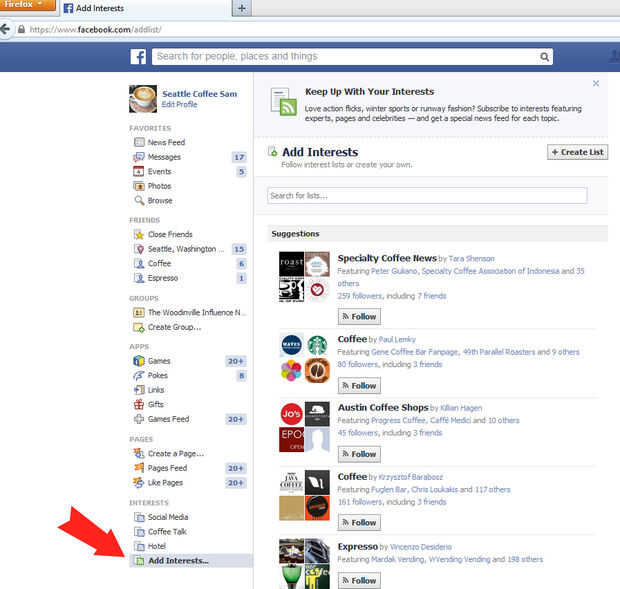Viewport: 620px width, 589px height.
Task: Open Hotel interest list icon
Action: pyautogui.click(x=139, y=546)
